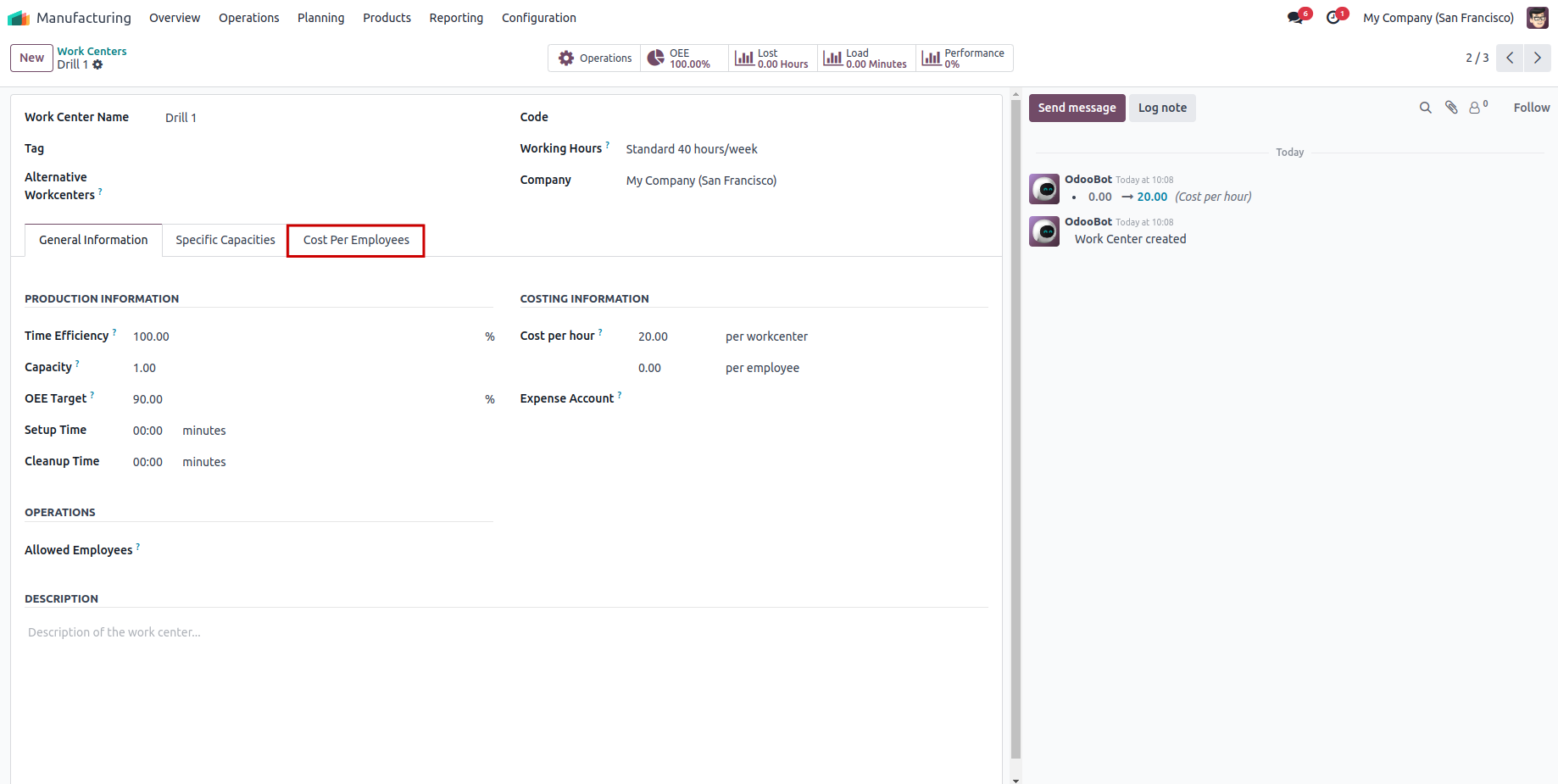Switch to the Cost Per Employees tab

pos(356,240)
